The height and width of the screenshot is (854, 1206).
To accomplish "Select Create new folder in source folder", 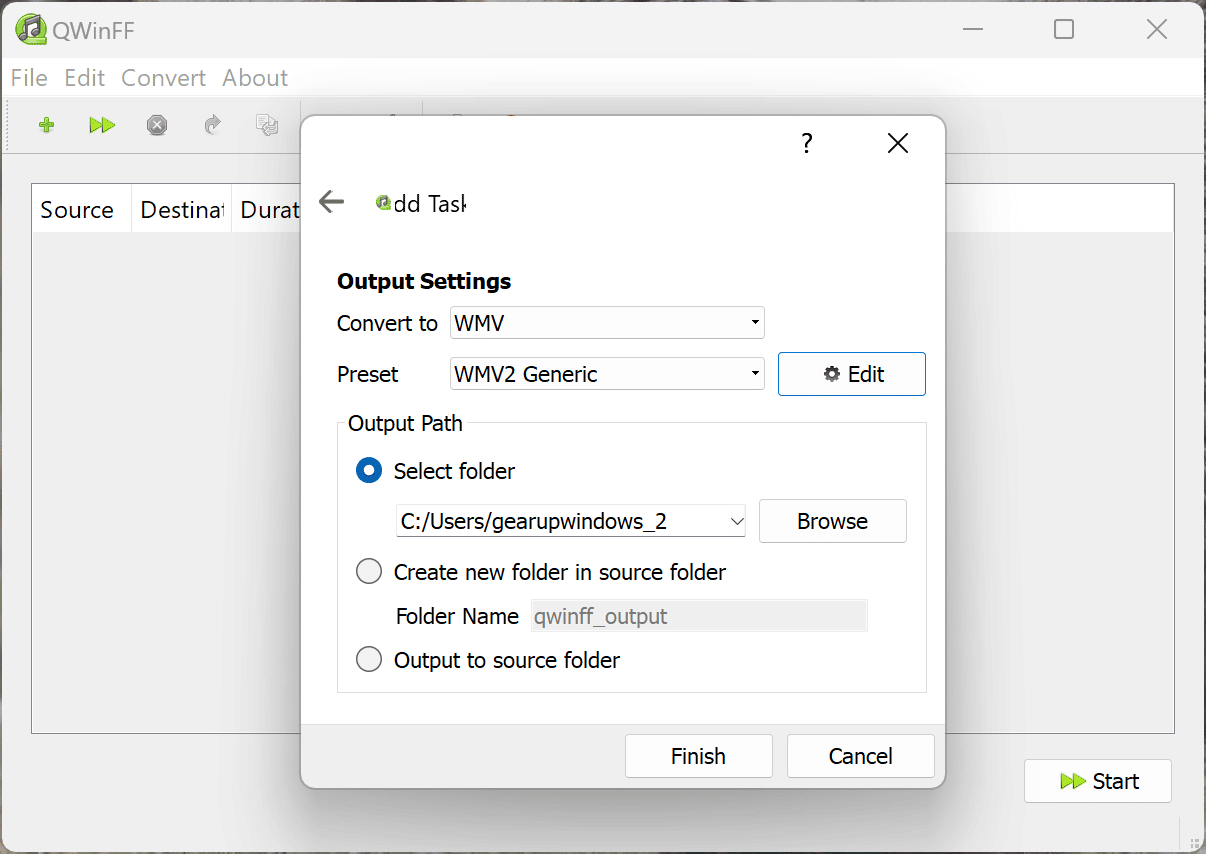I will [x=369, y=571].
